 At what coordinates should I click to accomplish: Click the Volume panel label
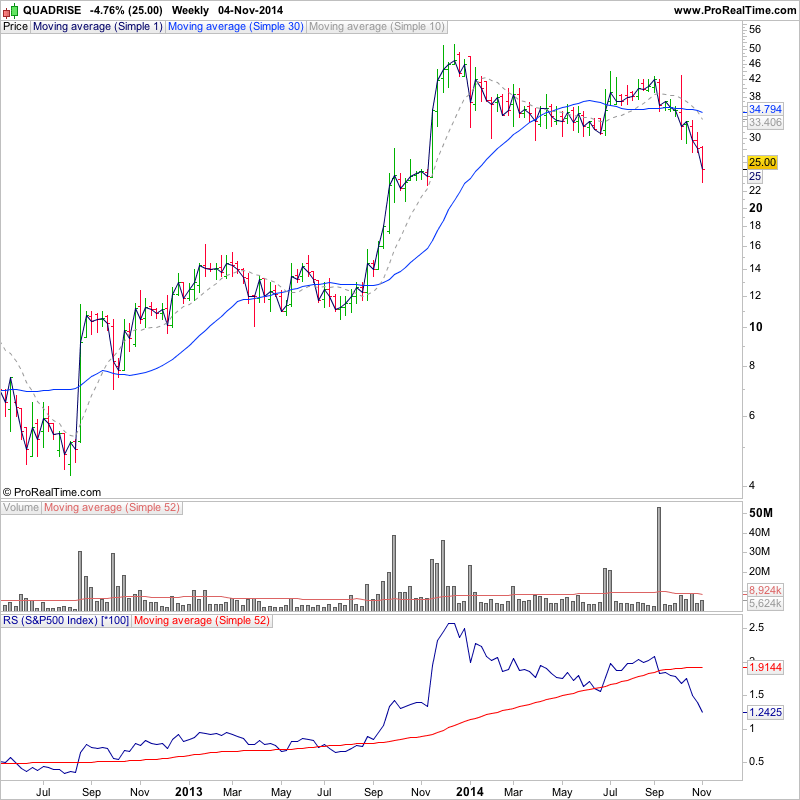[21, 508]
